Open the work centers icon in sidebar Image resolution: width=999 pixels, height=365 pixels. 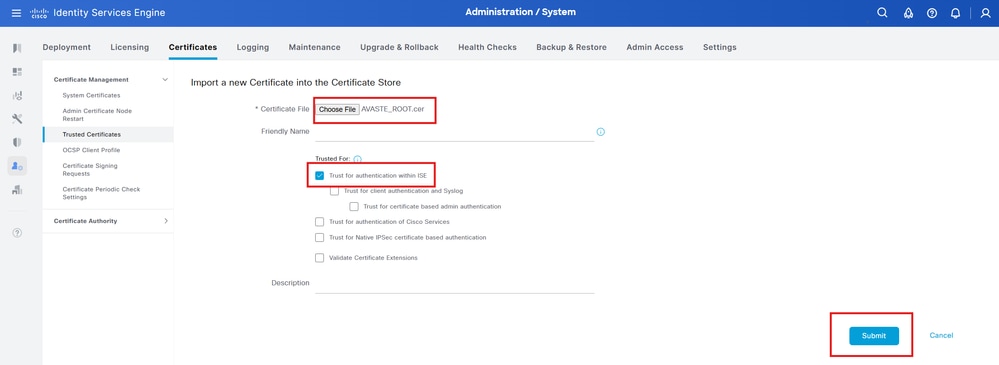[x=17, y=189]
